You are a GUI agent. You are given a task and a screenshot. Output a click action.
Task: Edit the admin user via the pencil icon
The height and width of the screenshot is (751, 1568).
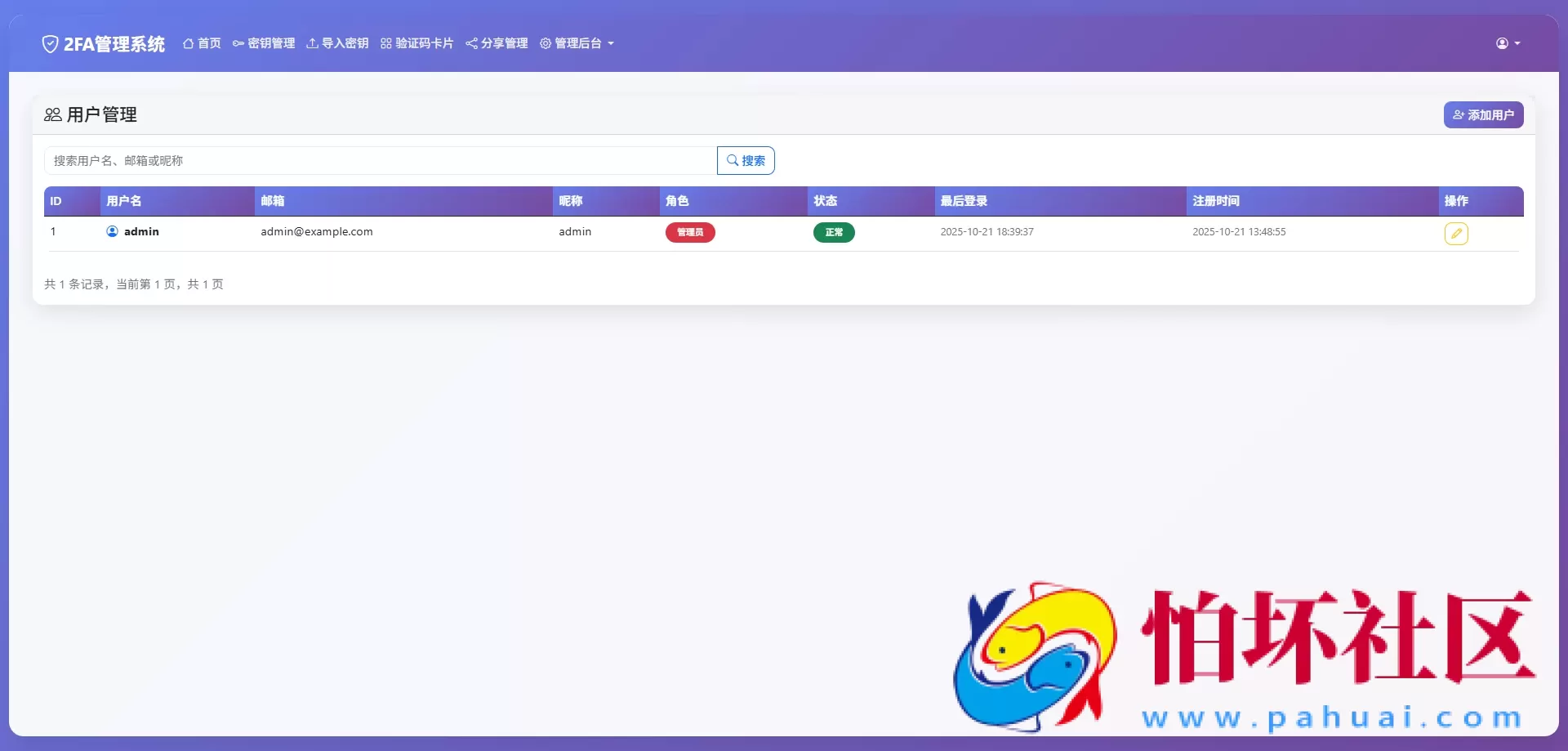[x=1458, y=234]
